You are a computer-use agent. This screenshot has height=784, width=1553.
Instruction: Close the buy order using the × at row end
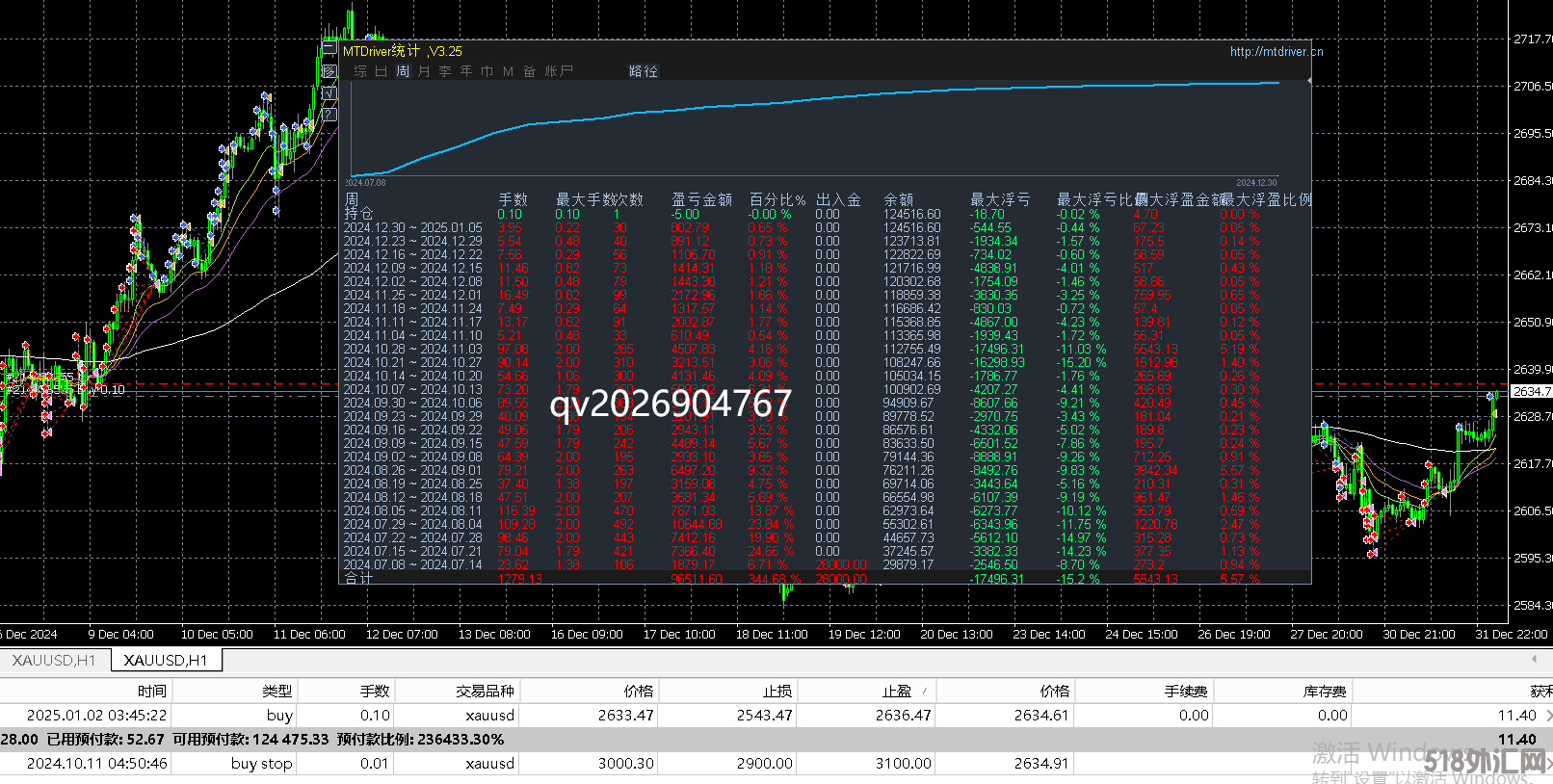[x=1548, y=715]
